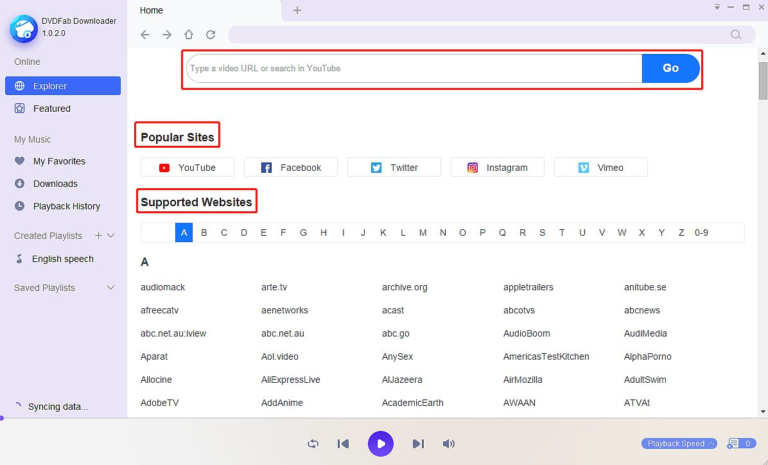768x465 pixels.
Task: Select letter M in alphabet filter
Action: click(423, 233)
